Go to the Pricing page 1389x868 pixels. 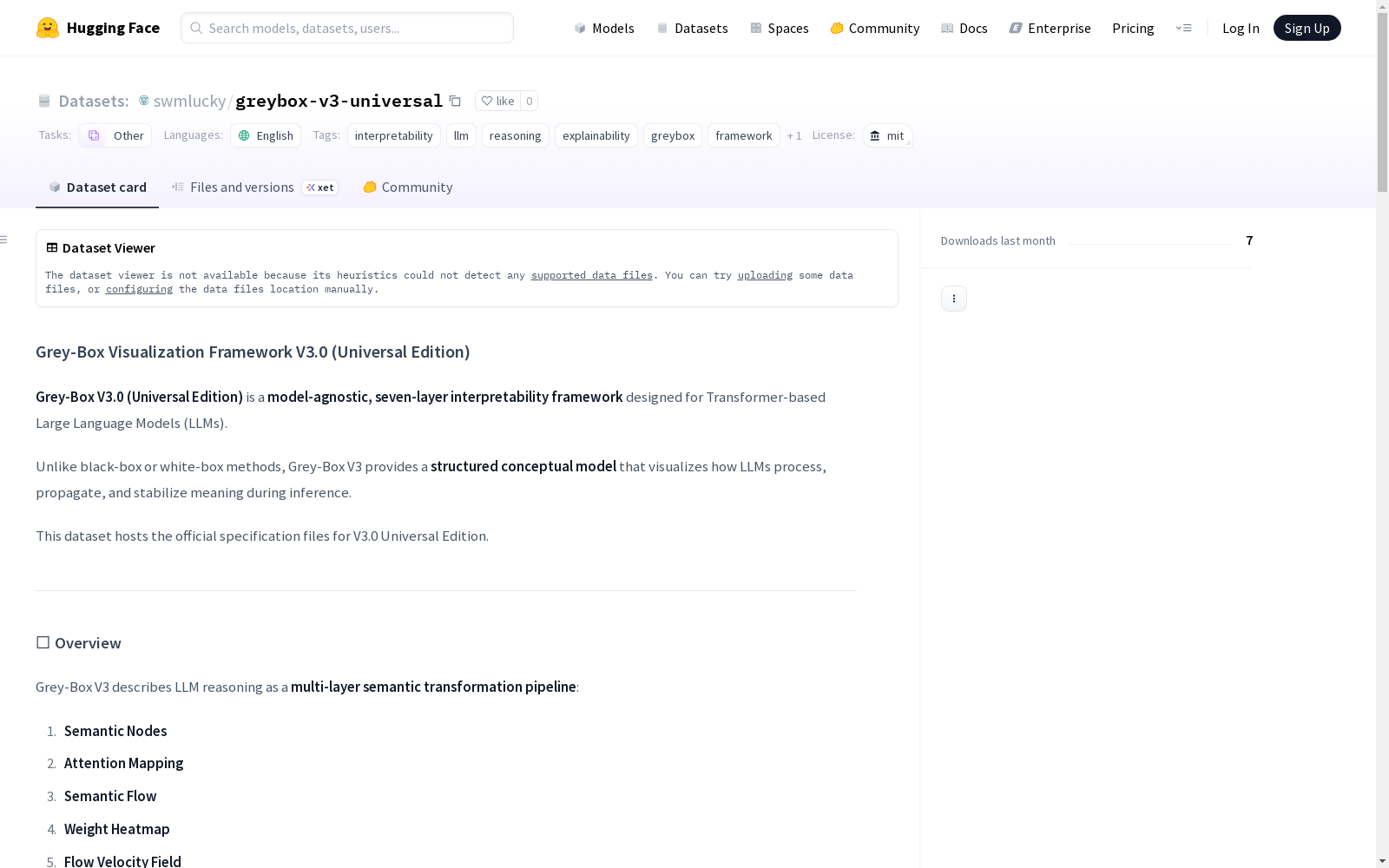pyautogui.click(x=1133, y=28)
